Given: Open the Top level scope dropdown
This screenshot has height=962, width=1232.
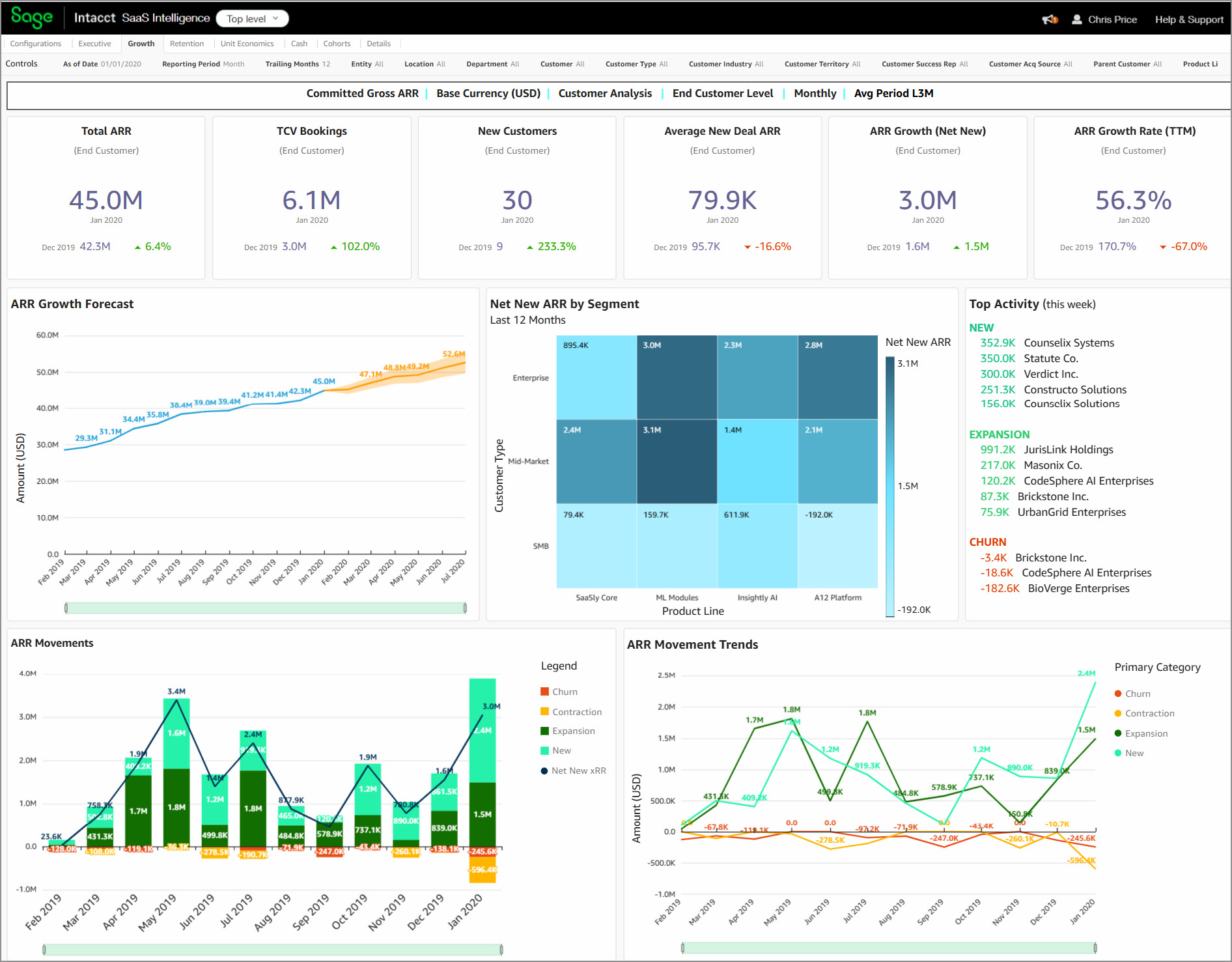Looking at the screenshot, I should 253,18.
